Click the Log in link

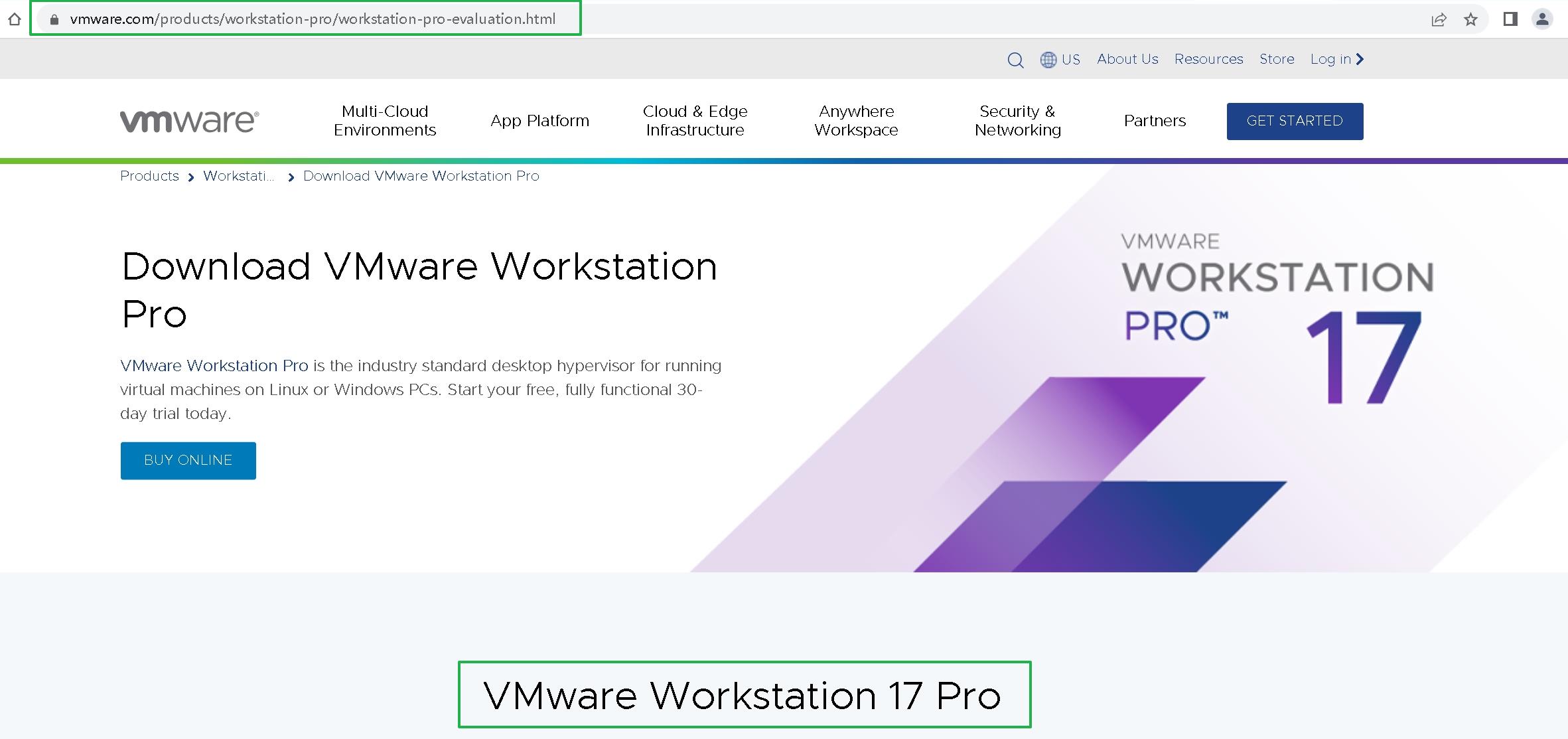click(x=1330, y=59)
